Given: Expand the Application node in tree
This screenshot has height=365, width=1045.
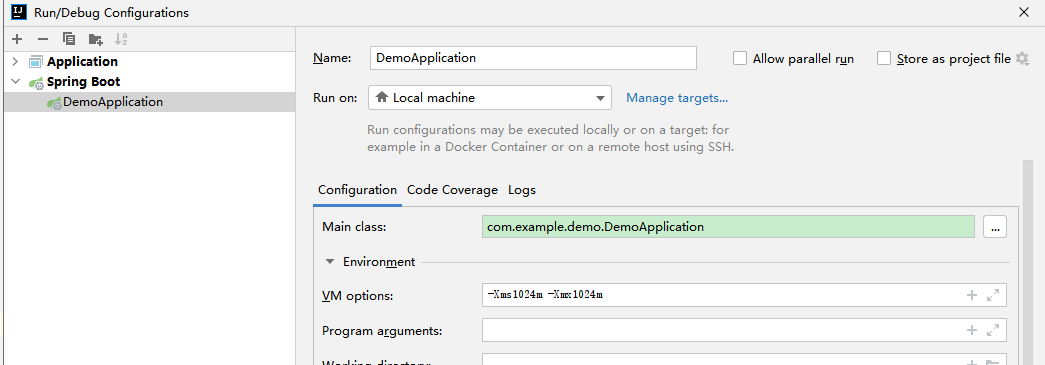Looking at the screenshot, I should pos(15,62).
